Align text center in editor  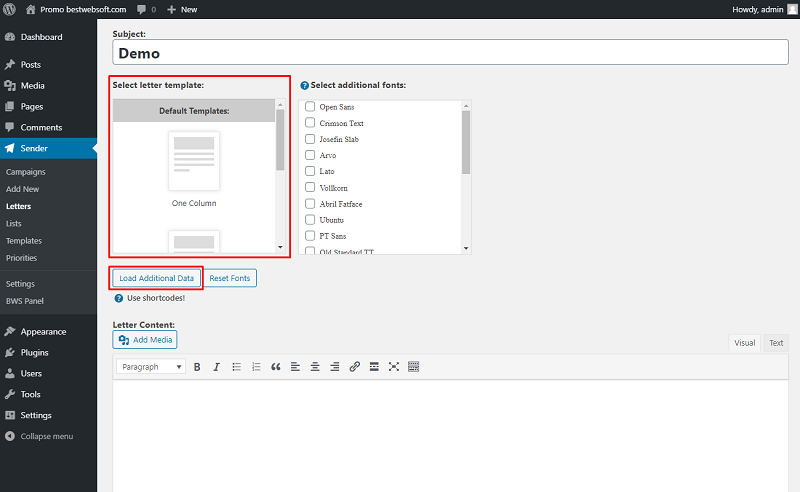315,366
